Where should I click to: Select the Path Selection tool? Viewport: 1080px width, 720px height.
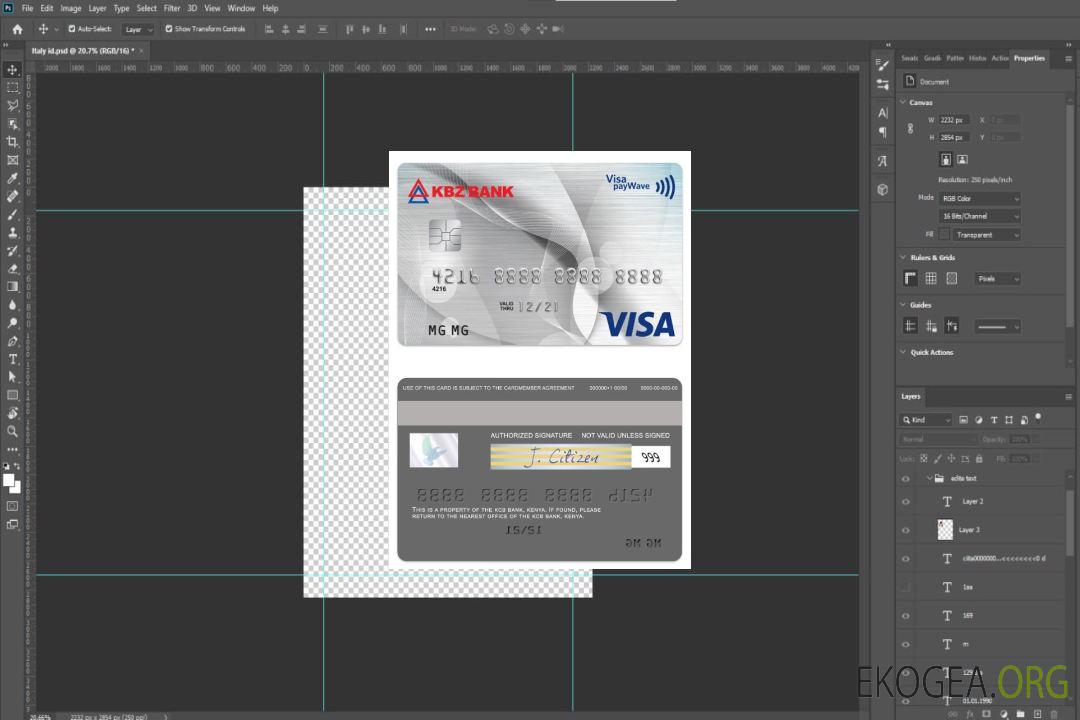12,377
